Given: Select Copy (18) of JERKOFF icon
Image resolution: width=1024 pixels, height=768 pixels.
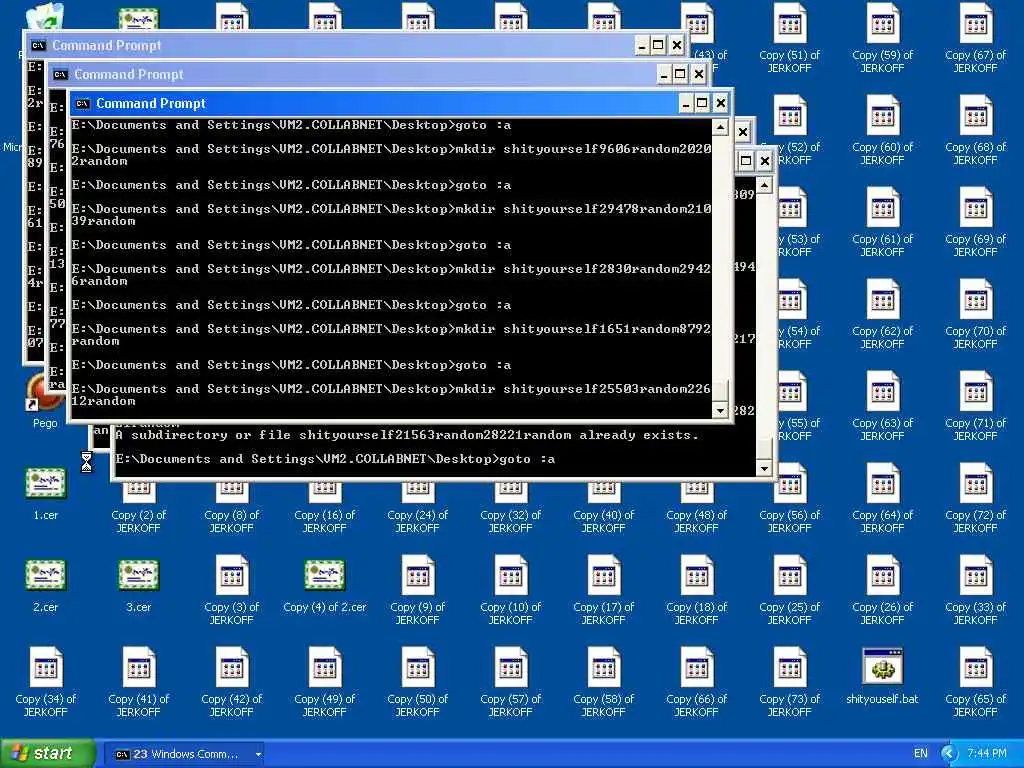Looking at the screenshot, I should pos(696,575).
